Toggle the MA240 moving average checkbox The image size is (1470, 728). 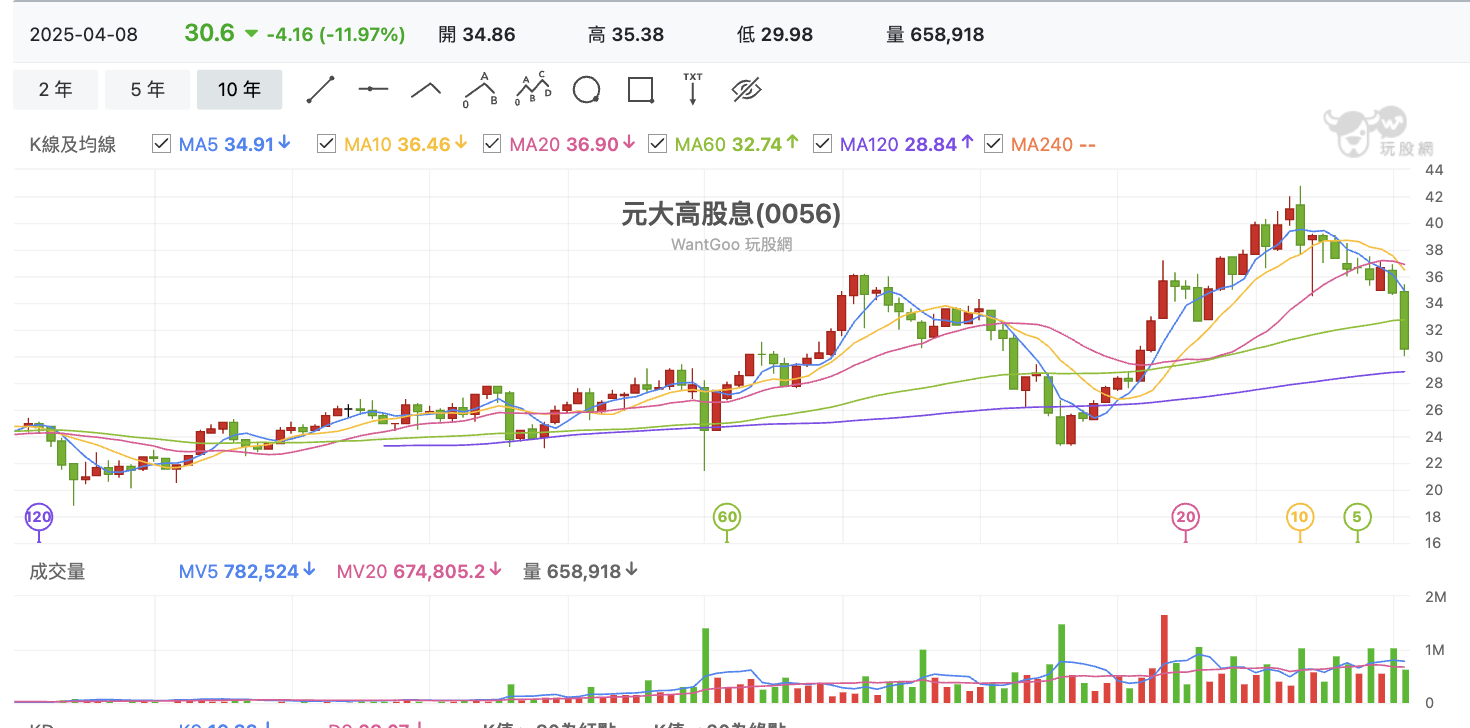tap(994, 144)
